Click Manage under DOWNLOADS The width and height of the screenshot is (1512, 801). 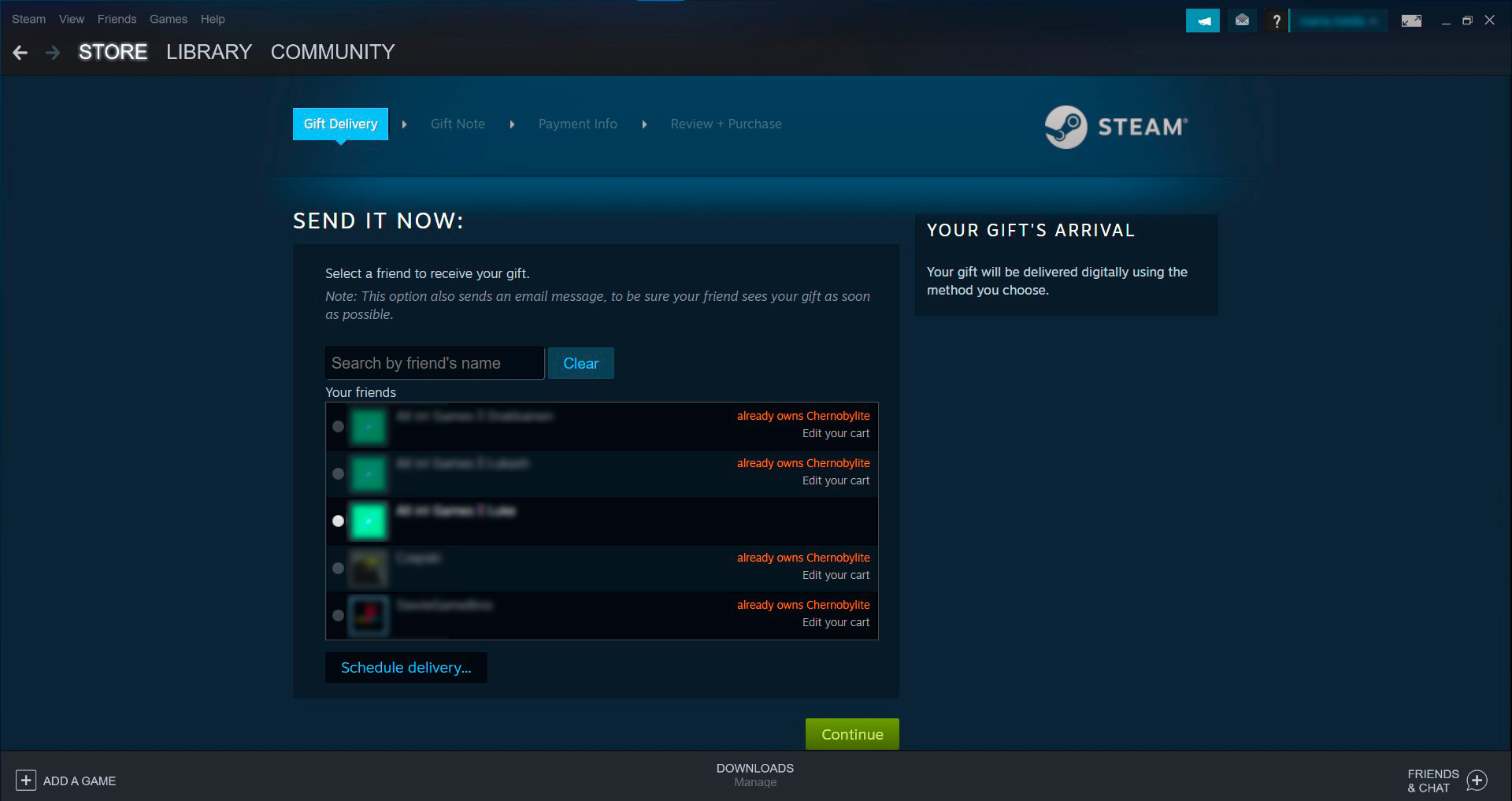tap(754, 782)
